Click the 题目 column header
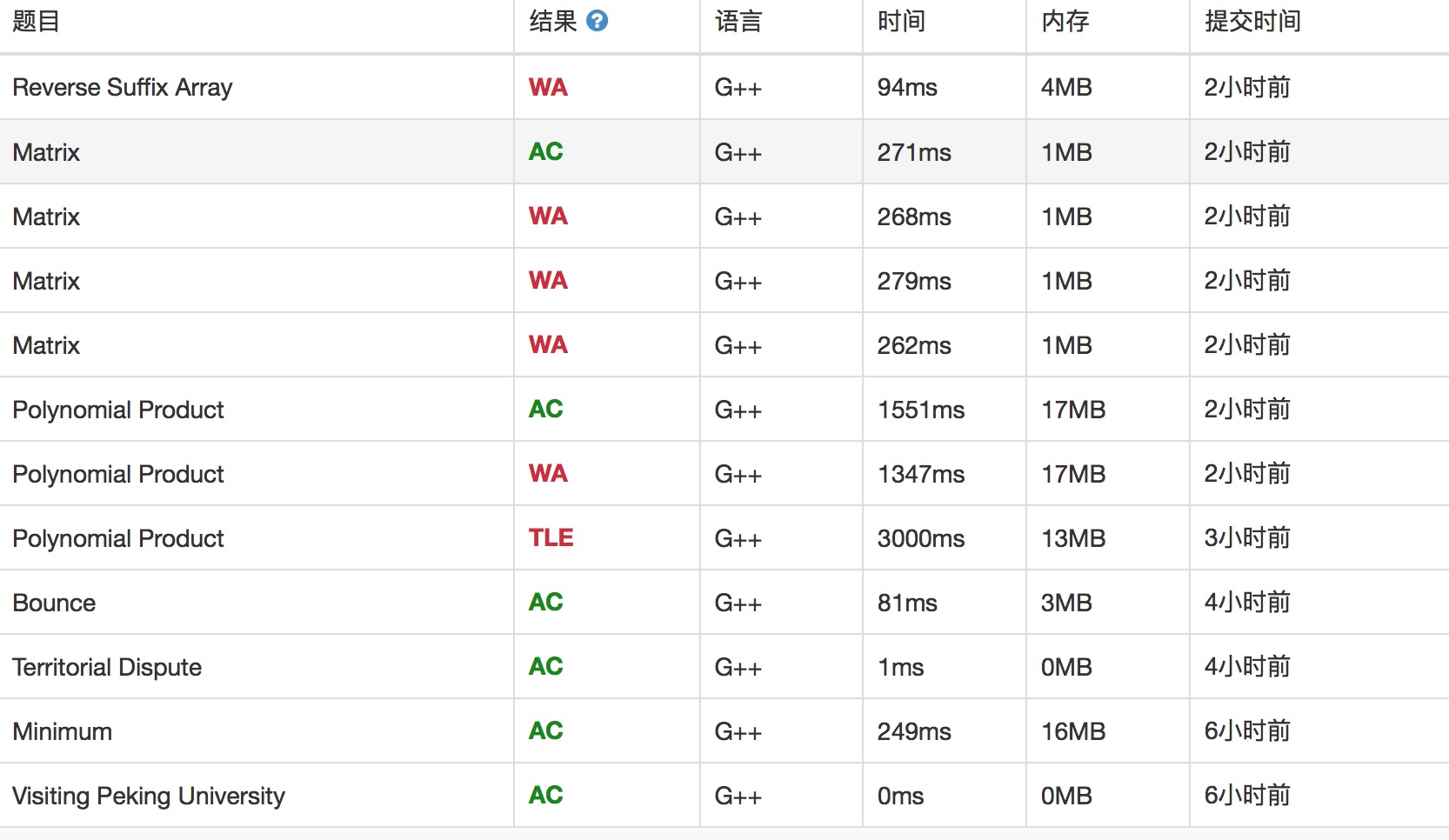Viewport: 1449px width, 840px height. [x=36, y=21]
